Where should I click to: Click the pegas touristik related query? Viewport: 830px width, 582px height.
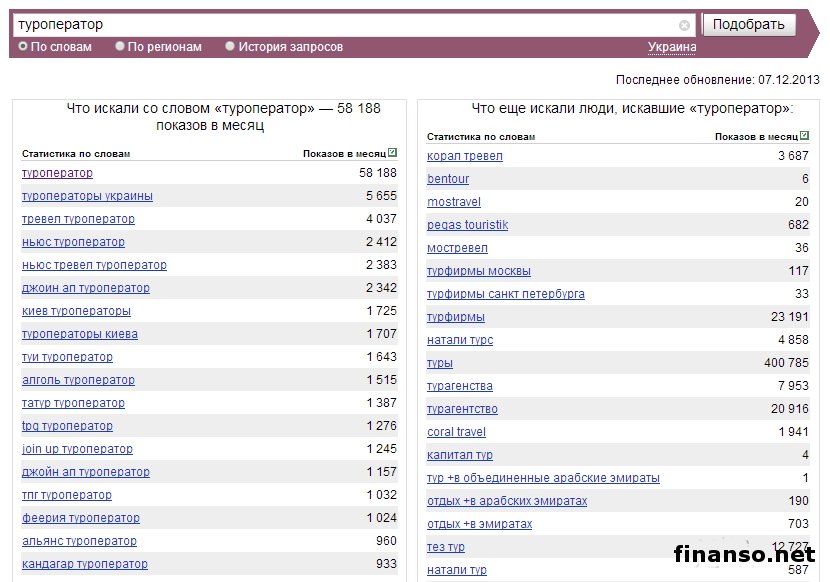tap(467, 225)
